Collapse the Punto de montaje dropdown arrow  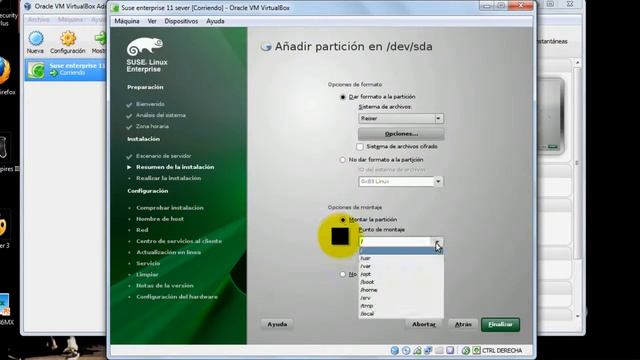coord(438,242)
